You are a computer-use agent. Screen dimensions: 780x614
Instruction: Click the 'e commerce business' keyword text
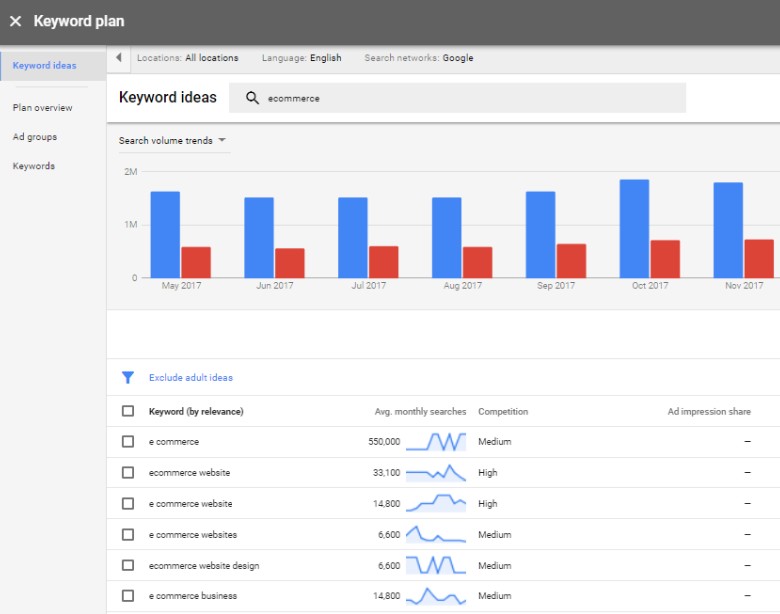tap(193, 596)
